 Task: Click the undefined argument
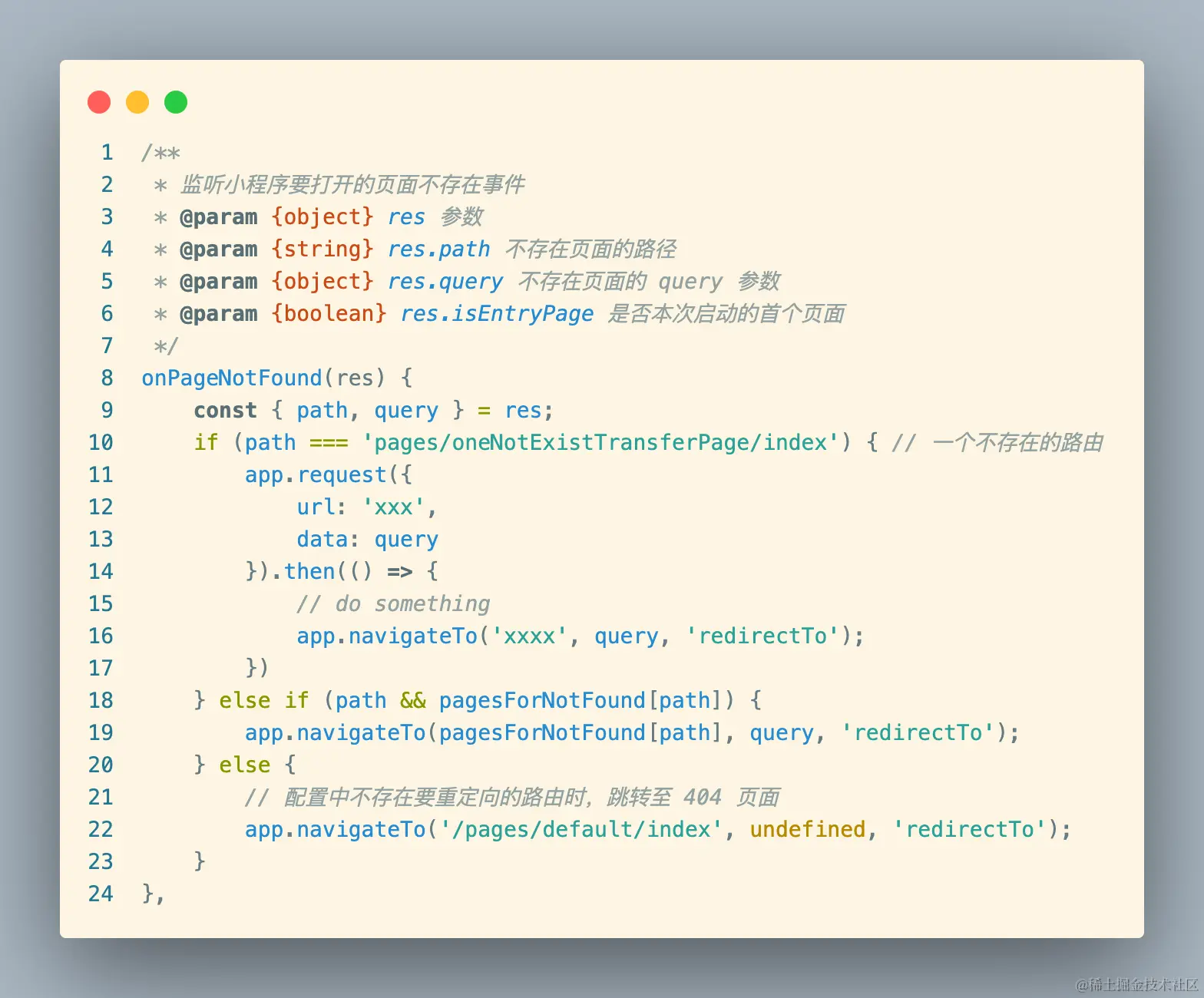(808, 829)
